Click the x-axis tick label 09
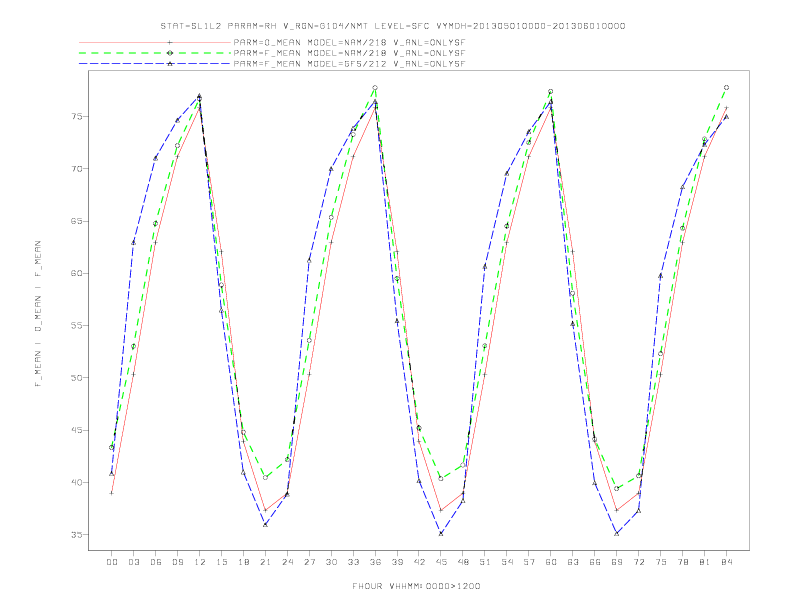The height and width of the screenshot is (612, 792). click(x=177, y=562)
